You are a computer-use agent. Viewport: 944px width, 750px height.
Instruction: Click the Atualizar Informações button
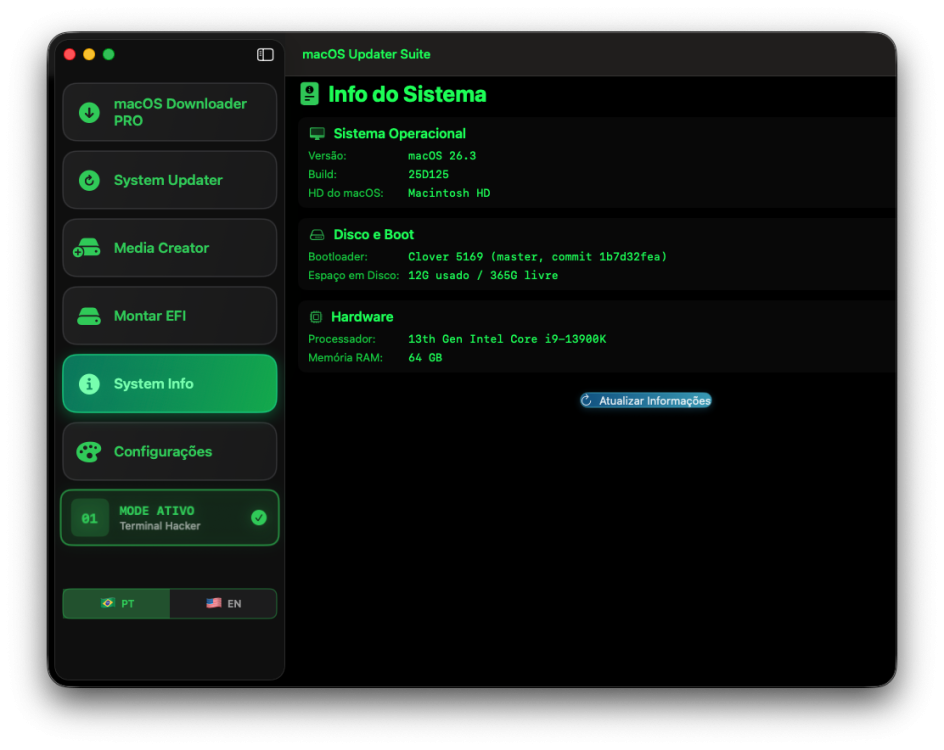[646, 400]
